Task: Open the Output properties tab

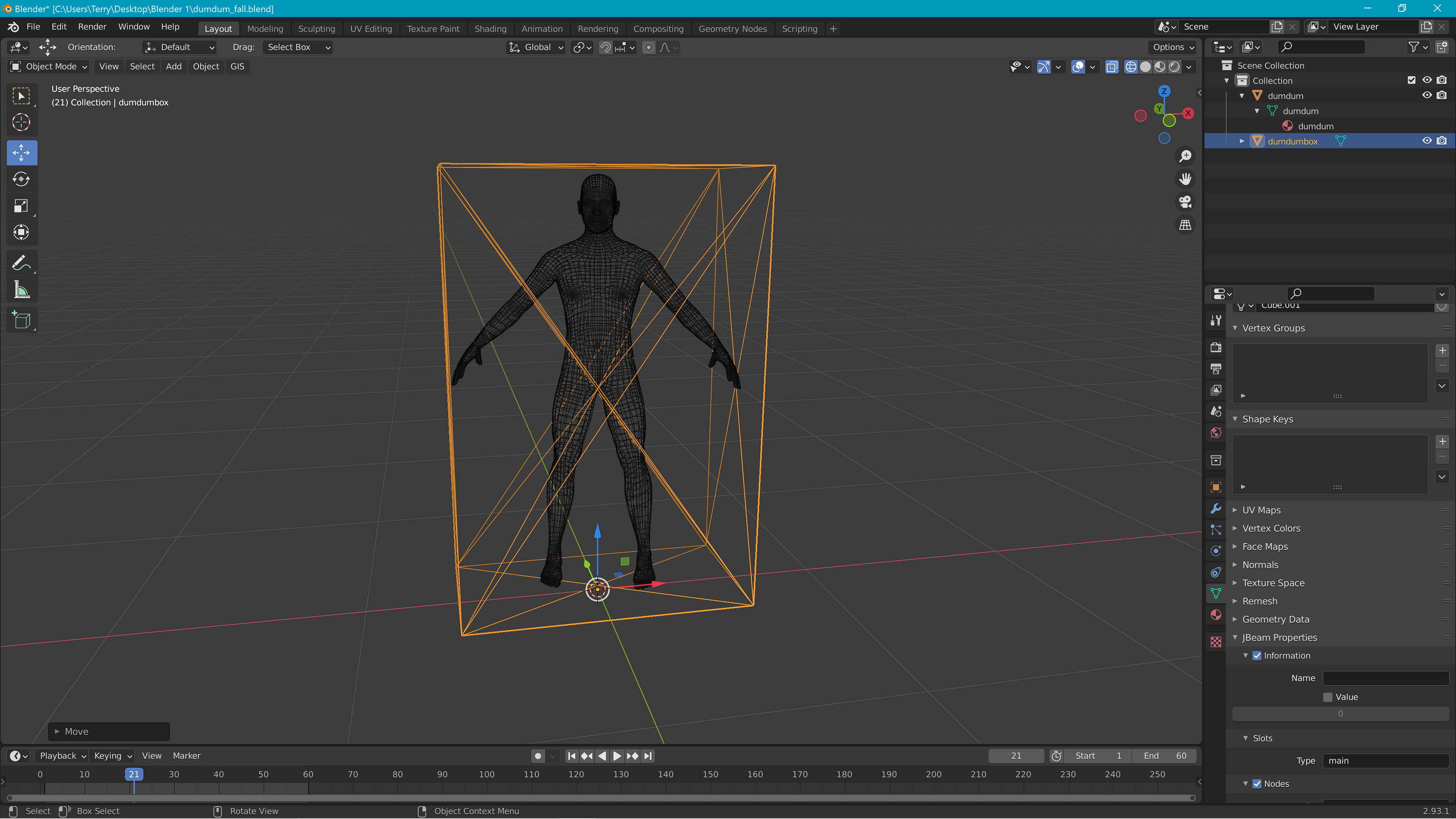Action: tap(1216, 369)
